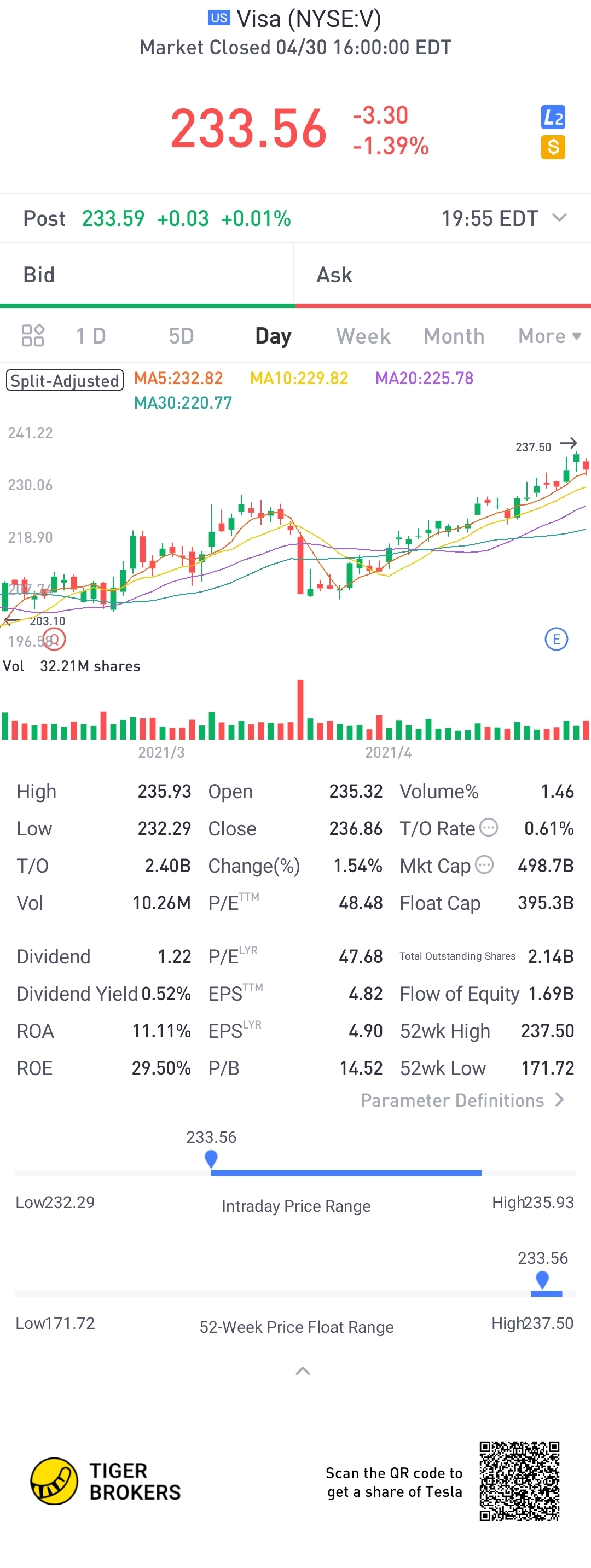Viewport: 591px width, 1568px height.
Task: Switch to the Week chart tab
Action: pos(363,336)
